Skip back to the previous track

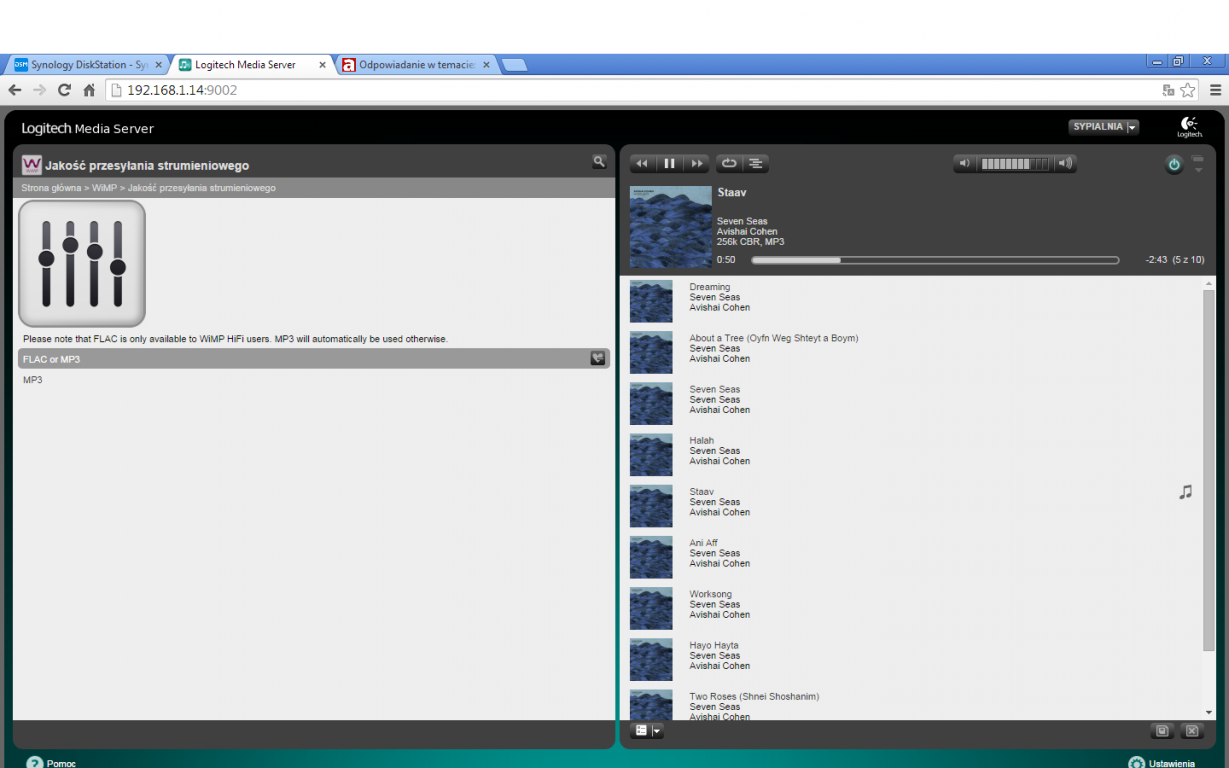coord(642,164)
